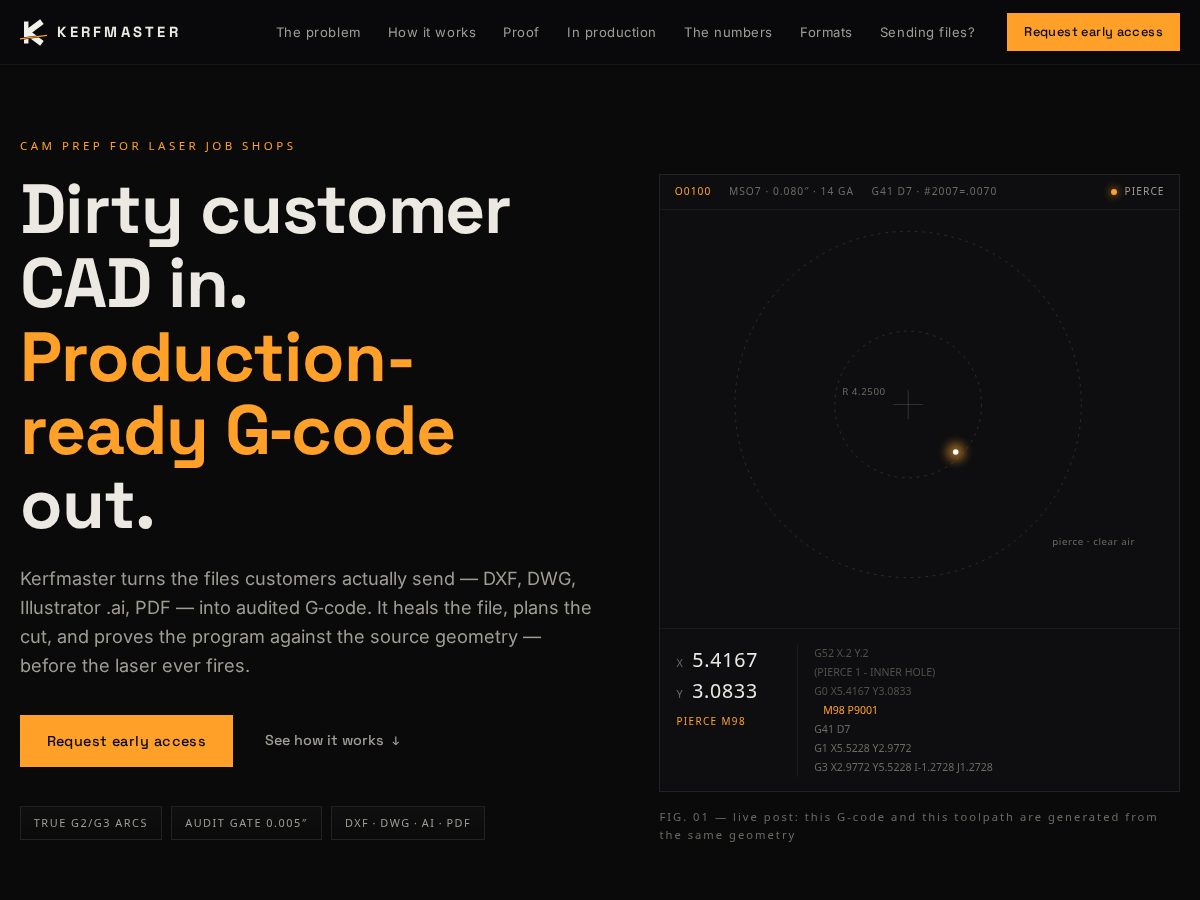The image size is (1200, 900).
Task: Click the 'PIERCE M98' readout
Action: coord(711,721)
